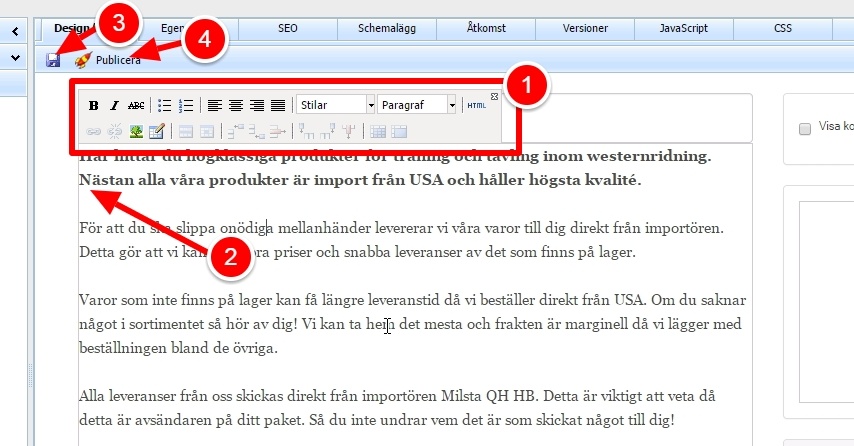The image size is (854, 446).
Task: Click the line 'beställningen bland de övriga.'
Action: click(x=178, y=348)
